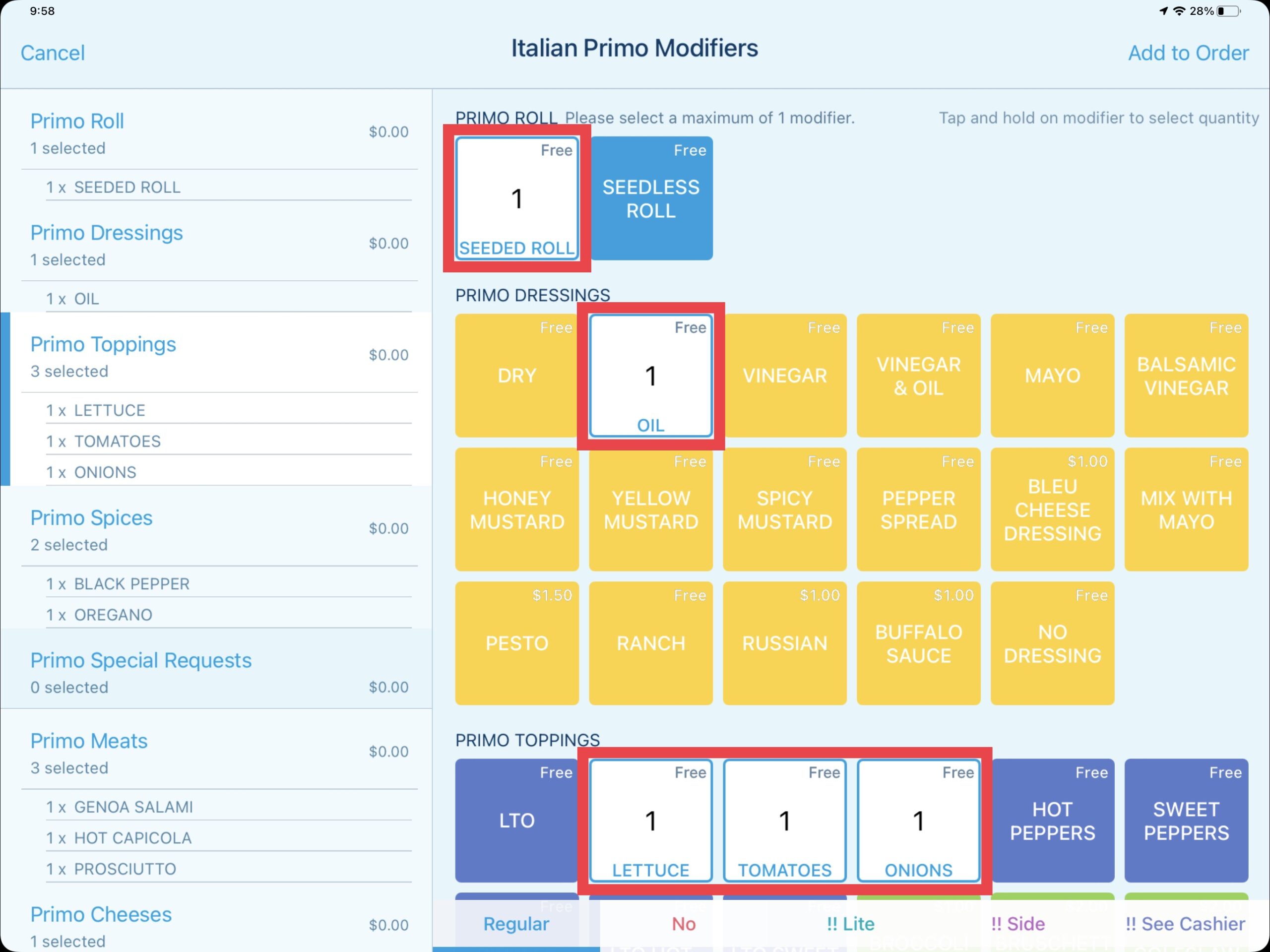Screen dimensions: 1270x952
Task: Add RUSSIAN dressing for $1.00
Action: coord(785,643)
